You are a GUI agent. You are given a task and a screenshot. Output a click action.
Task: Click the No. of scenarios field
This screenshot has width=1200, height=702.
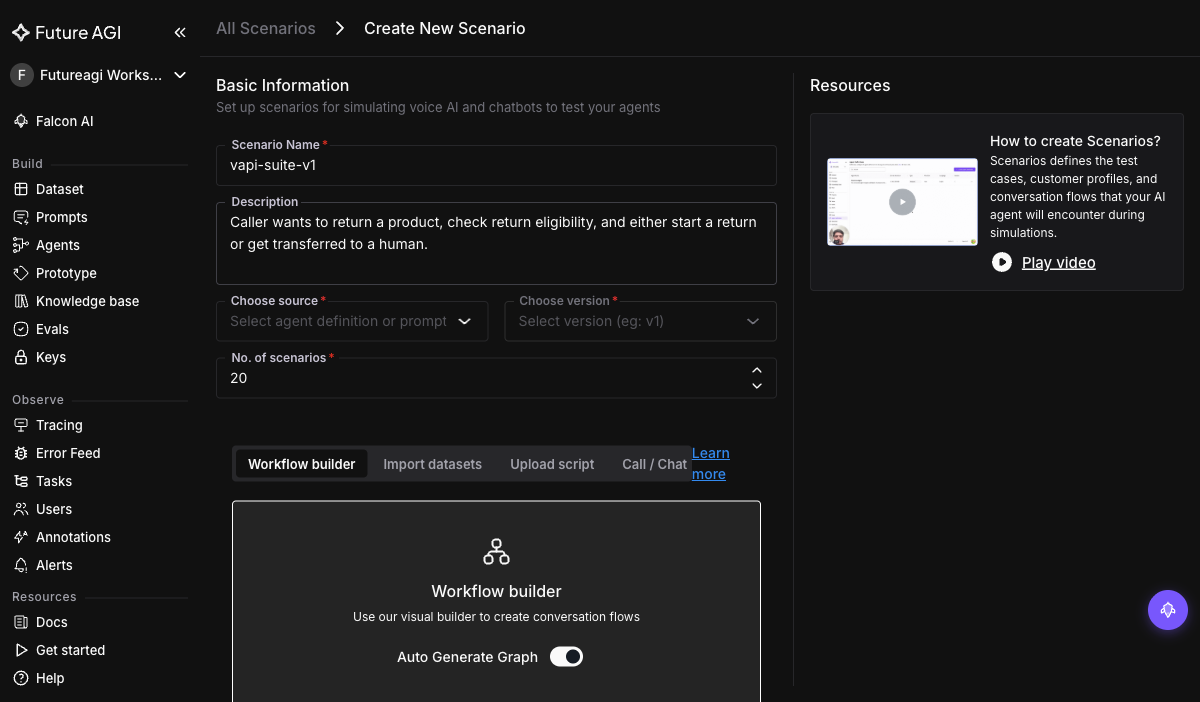[x=496, y=378]
